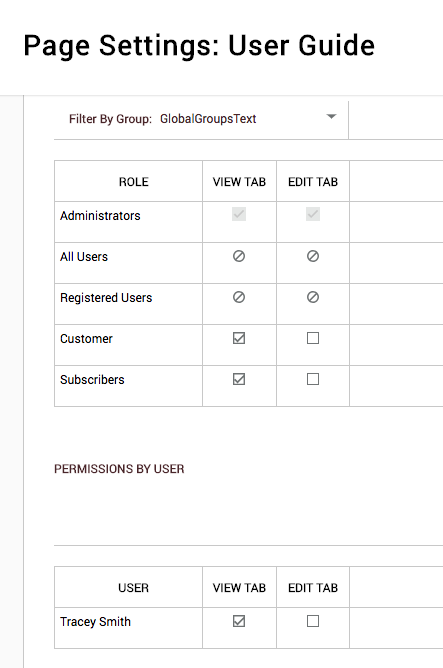
Task: Click Registered Users Edit Tab denied icon
Action: 313,297
